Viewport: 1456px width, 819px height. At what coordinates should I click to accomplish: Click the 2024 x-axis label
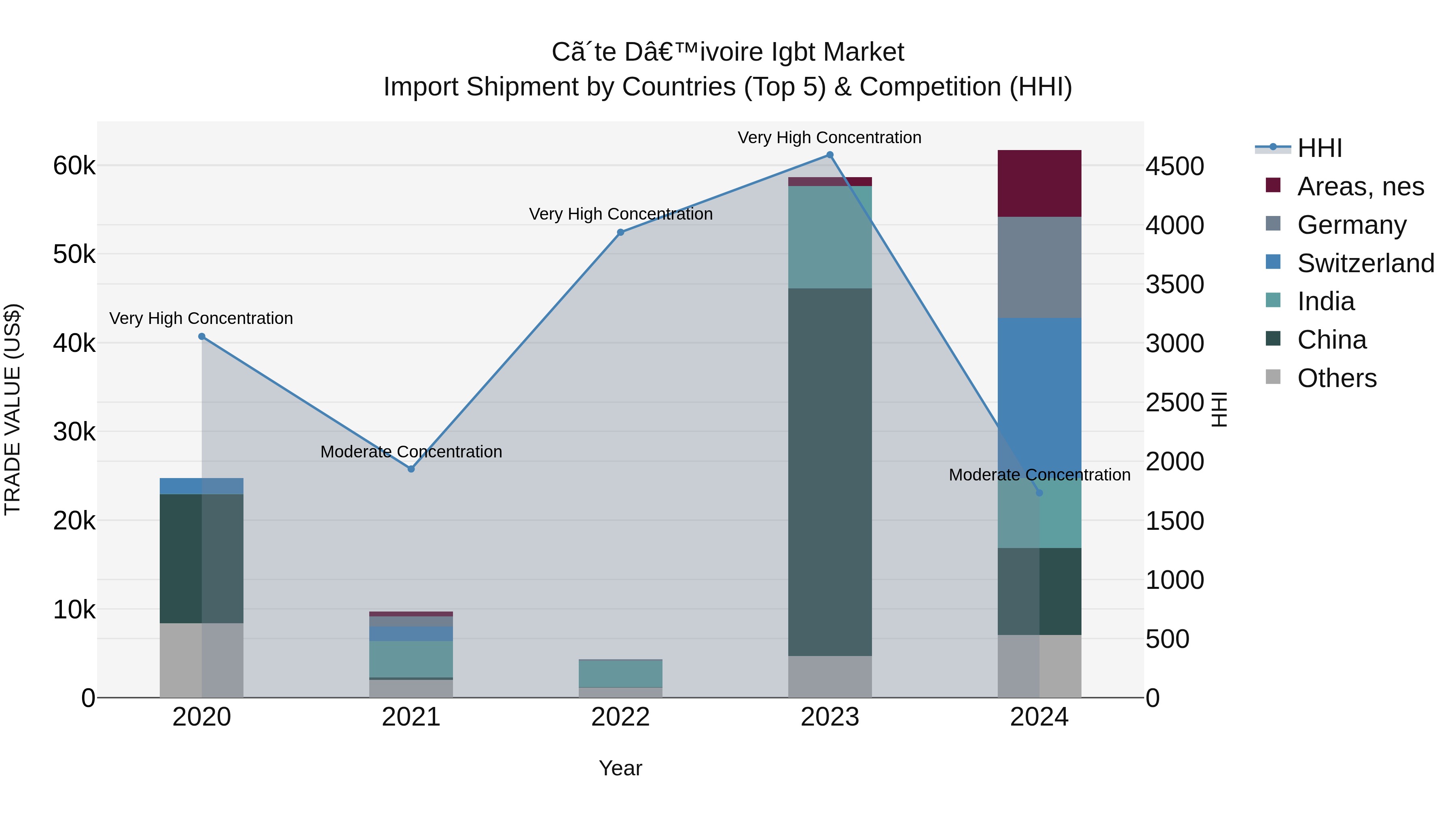tap(1039, 717)
